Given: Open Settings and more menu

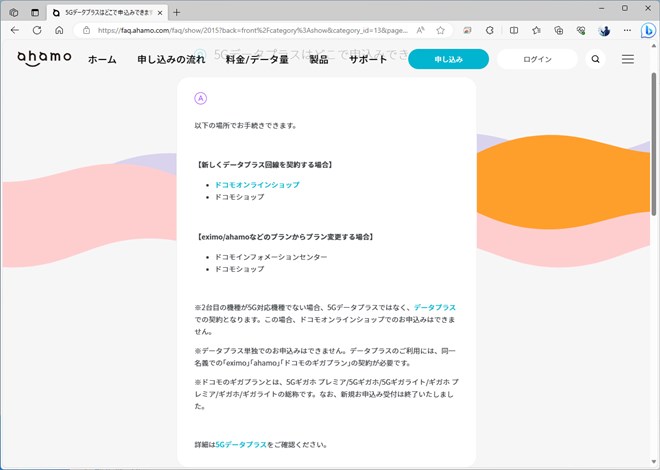Looking at the screenshot, I should point(627,30).
